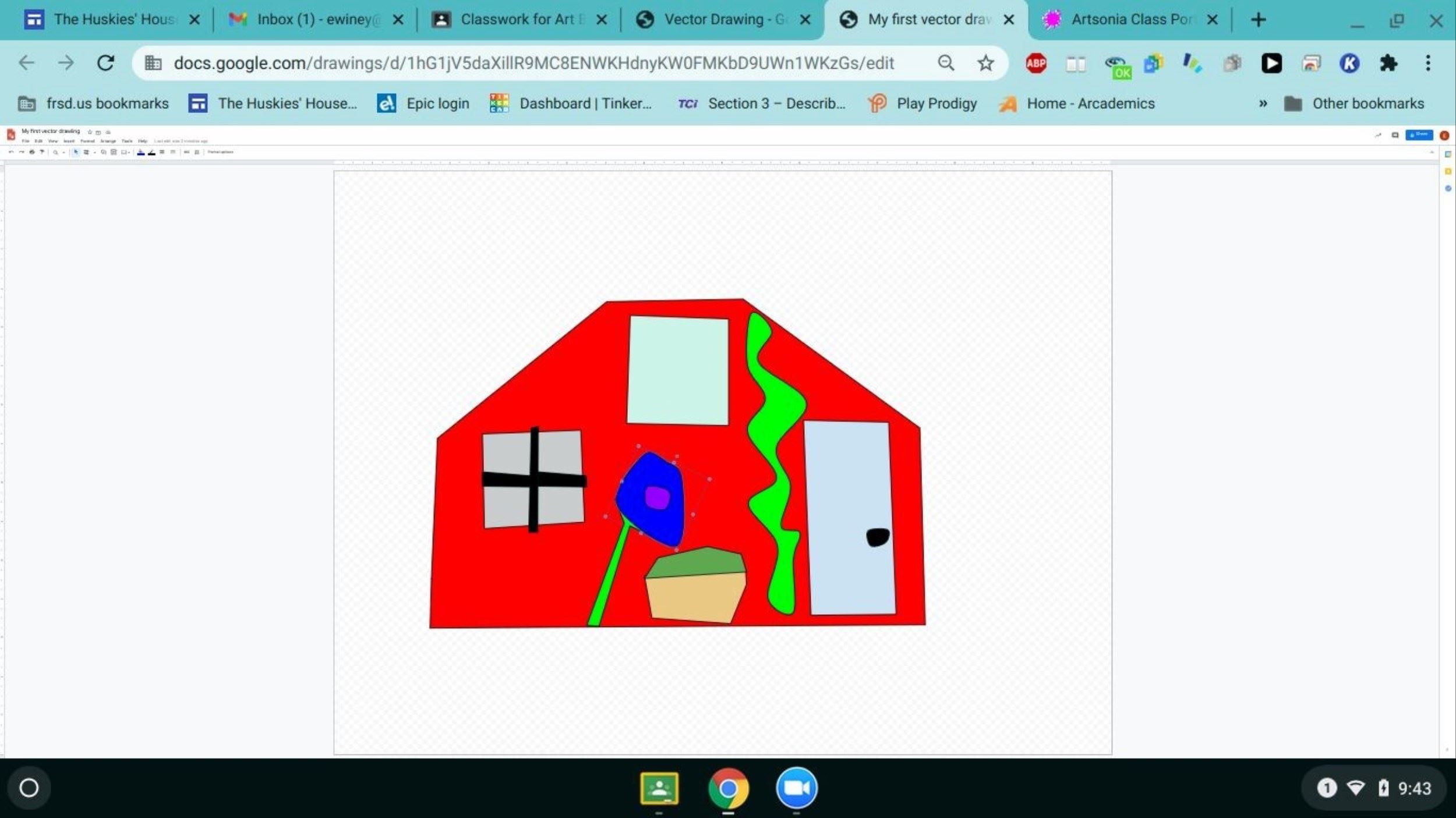Reload the page with the refresh icon
This screenshot has height=818, width=1456.
click(105, 63)
